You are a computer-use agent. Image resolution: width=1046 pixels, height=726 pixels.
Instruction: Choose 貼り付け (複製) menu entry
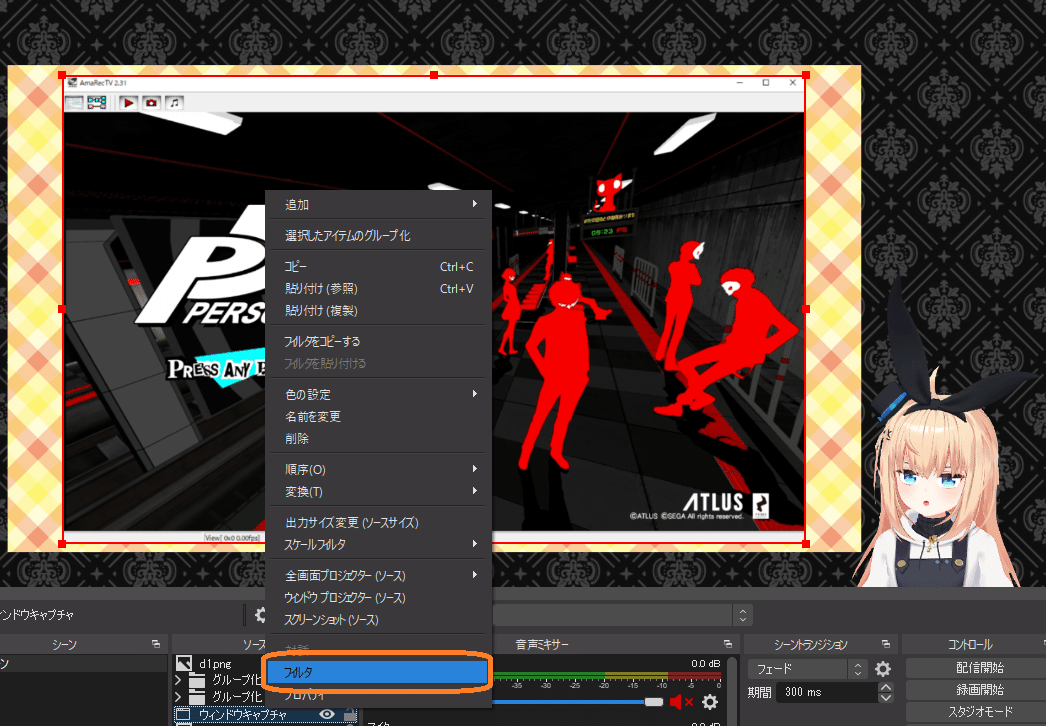(x=378, y=310)
